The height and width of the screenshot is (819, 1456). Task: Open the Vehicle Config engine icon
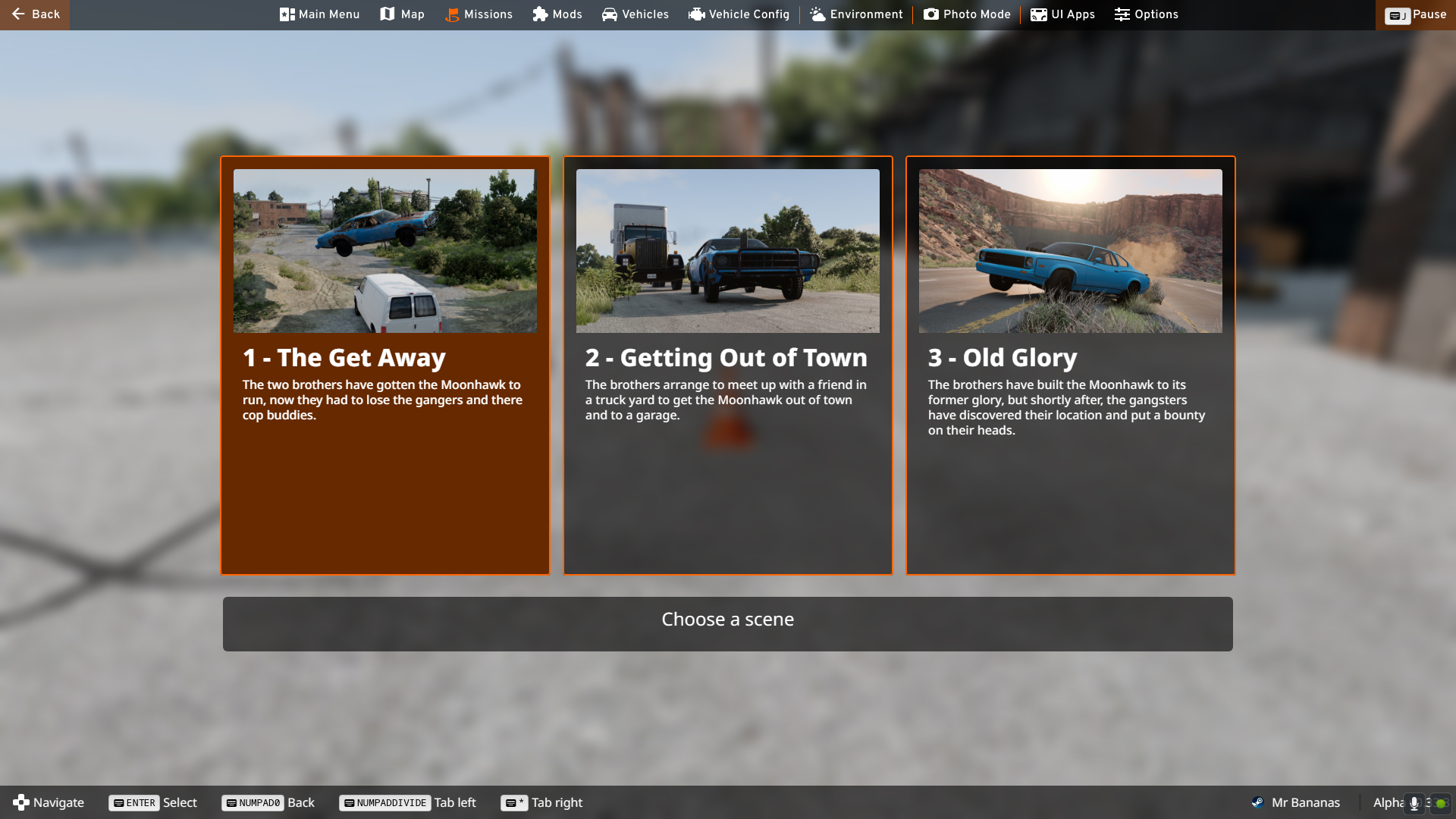[x=697, y=14]
